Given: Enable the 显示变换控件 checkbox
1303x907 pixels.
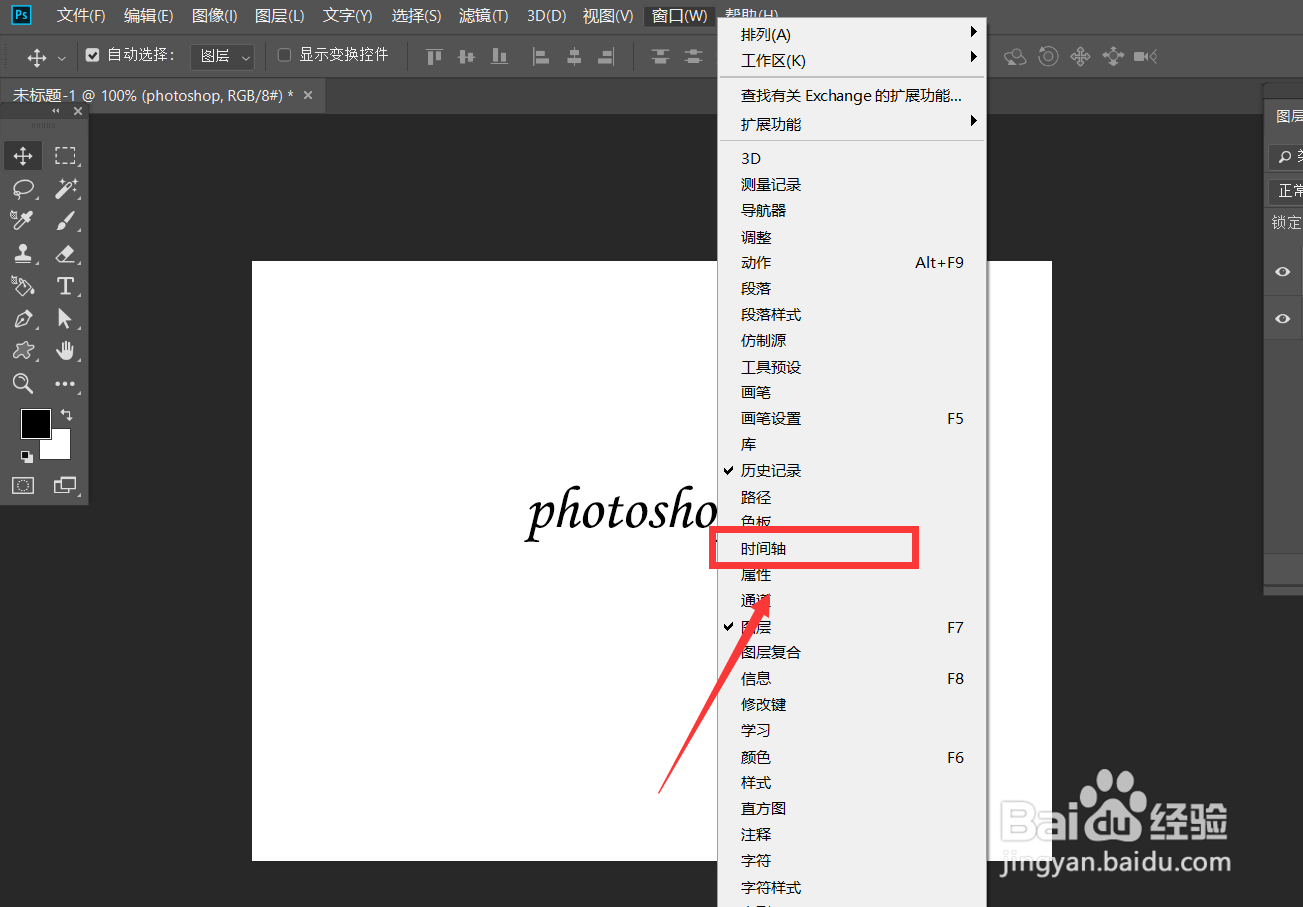Looking at the screenshot, I should click(x=284, y=55).
